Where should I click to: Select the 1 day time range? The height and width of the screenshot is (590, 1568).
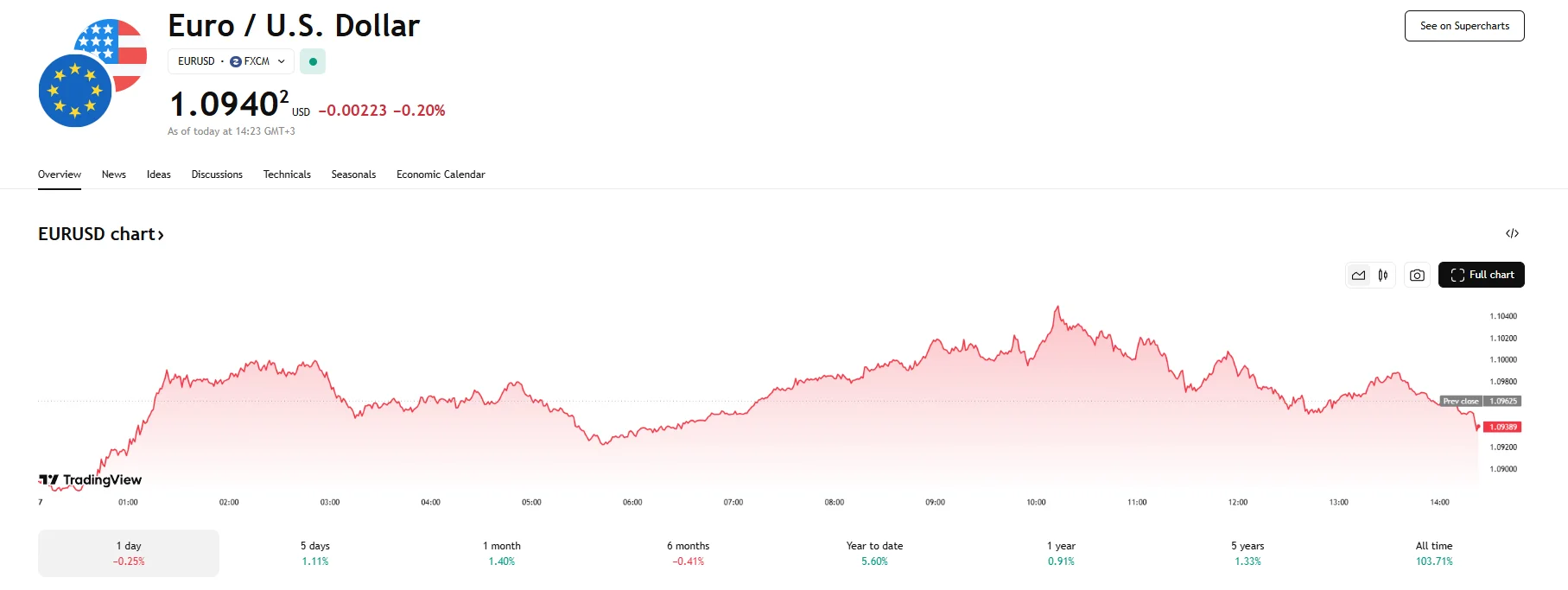click(129, 553)
